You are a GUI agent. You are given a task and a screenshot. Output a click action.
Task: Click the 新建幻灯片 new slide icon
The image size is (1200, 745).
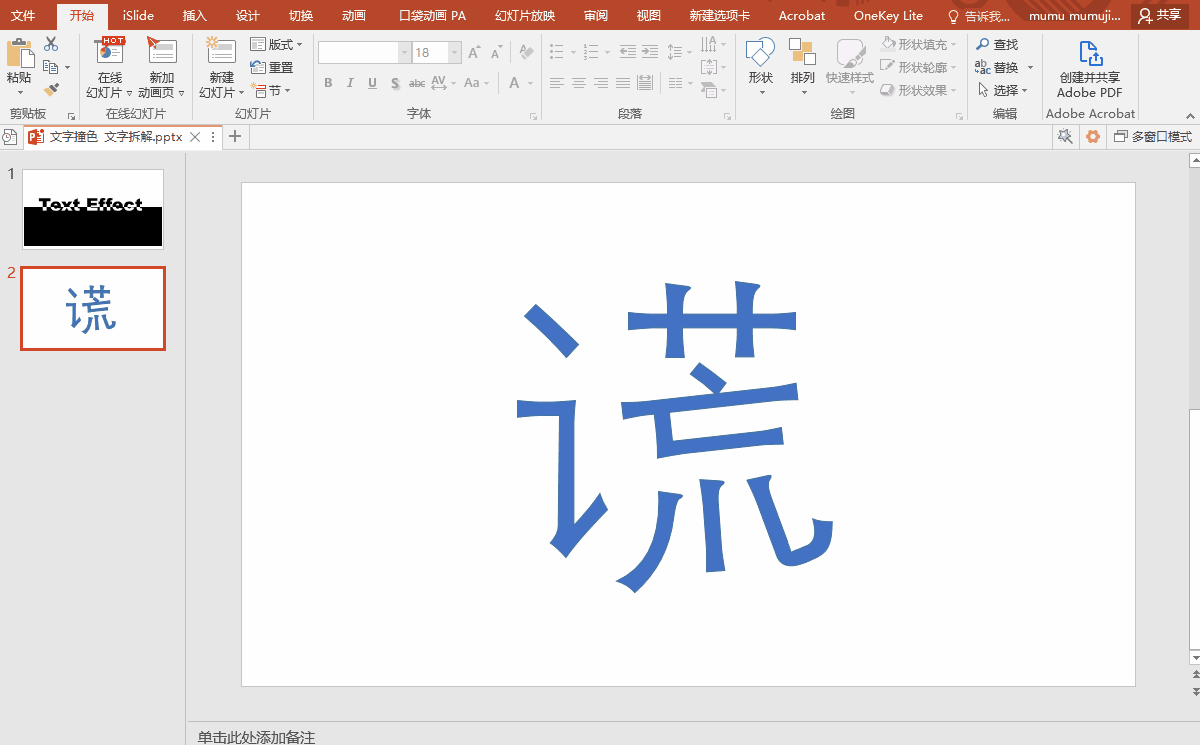point(220,52)
